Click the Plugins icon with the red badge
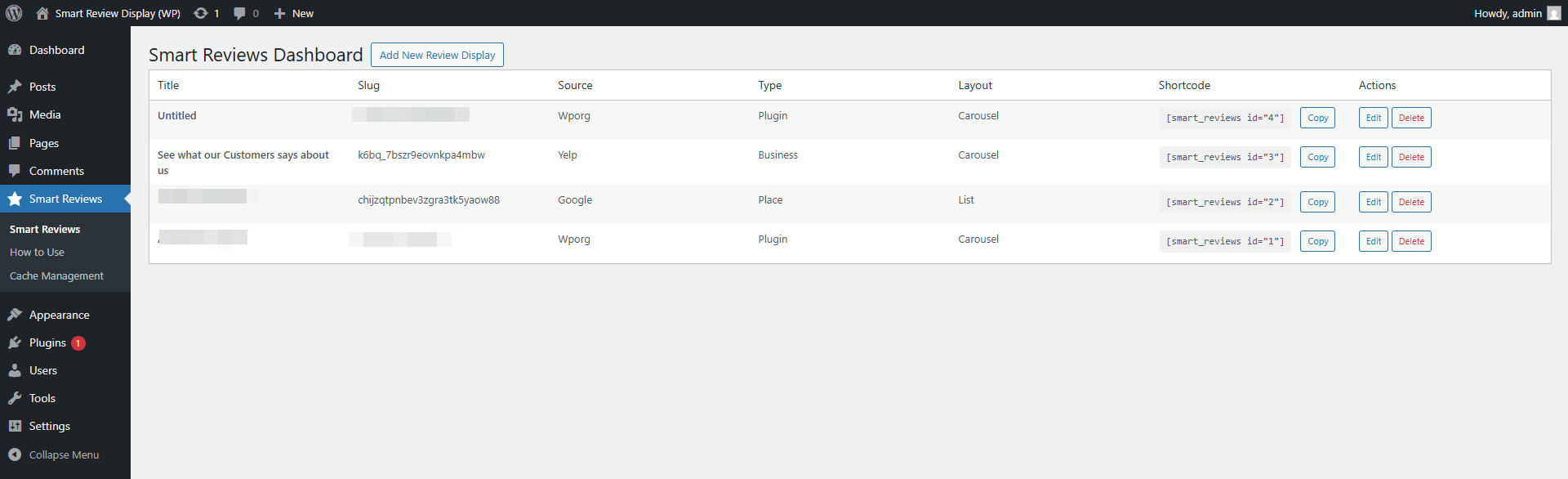Viewport: 1568px width, 479px height. pyautogui.click(x=18, y=342)
